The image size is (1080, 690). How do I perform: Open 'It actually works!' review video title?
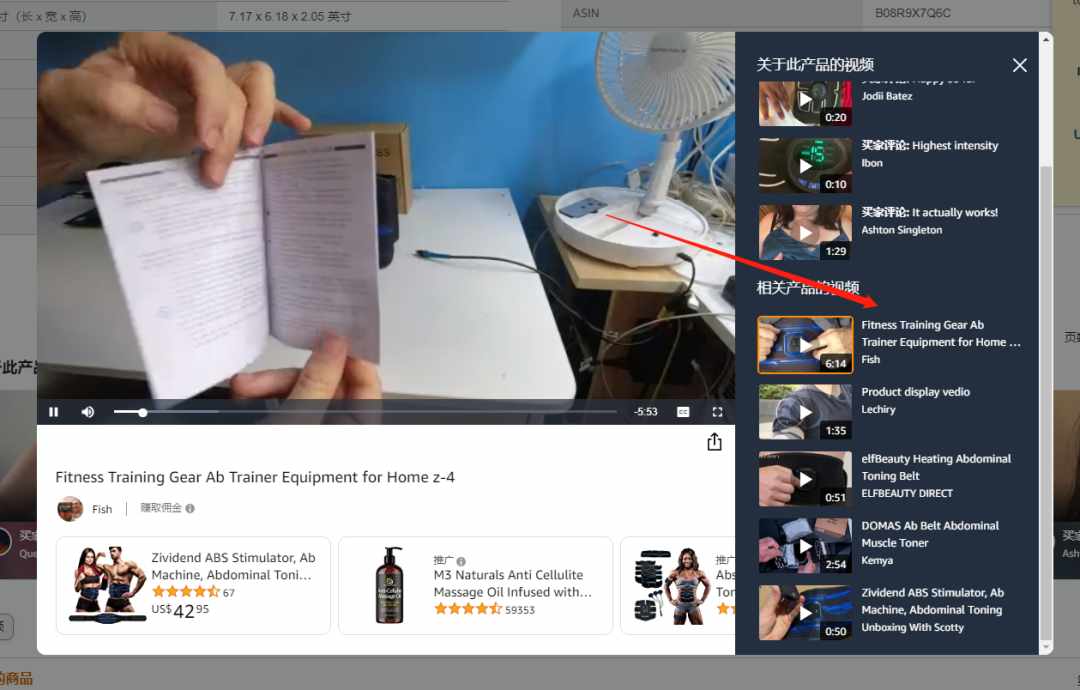click(x=929, y=212)
